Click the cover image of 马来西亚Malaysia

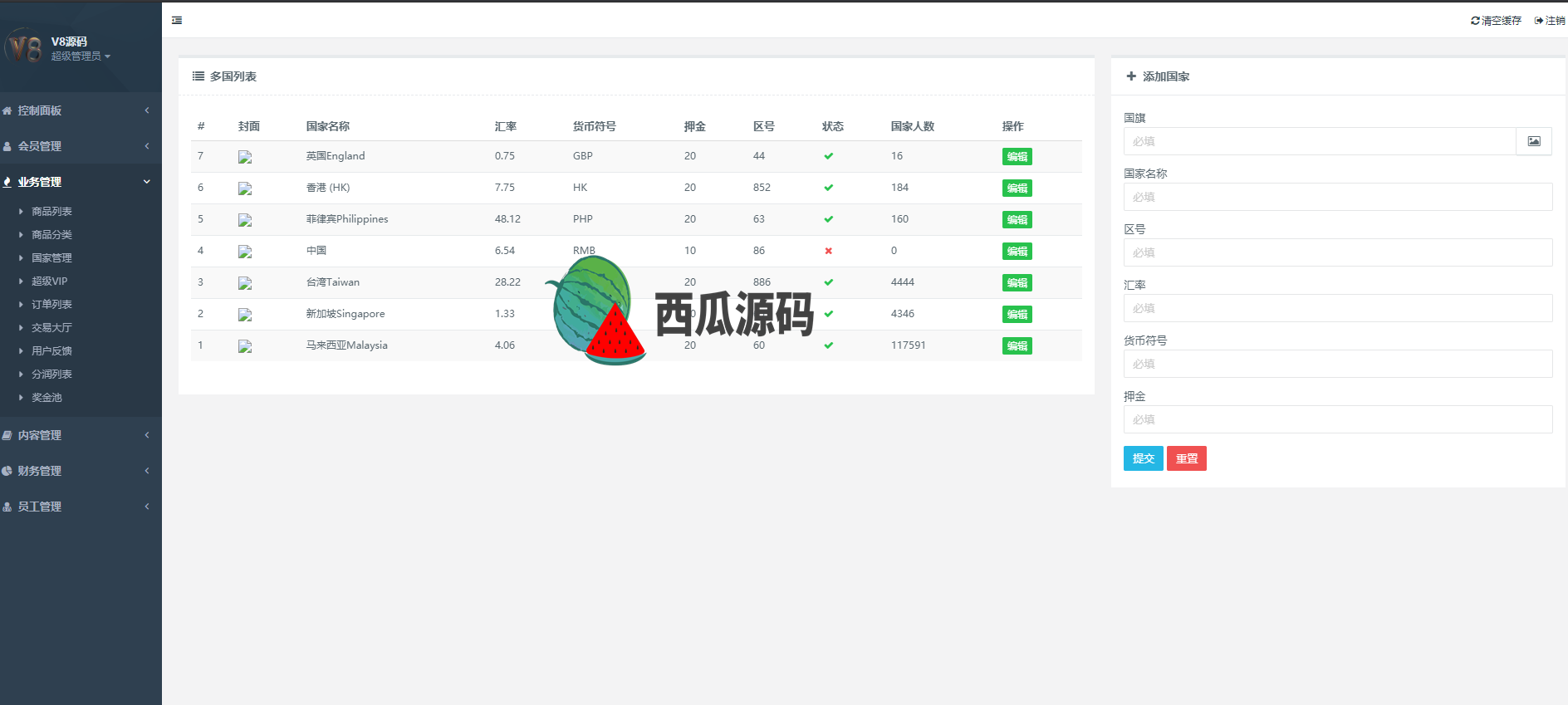click(x=245, y=346)
